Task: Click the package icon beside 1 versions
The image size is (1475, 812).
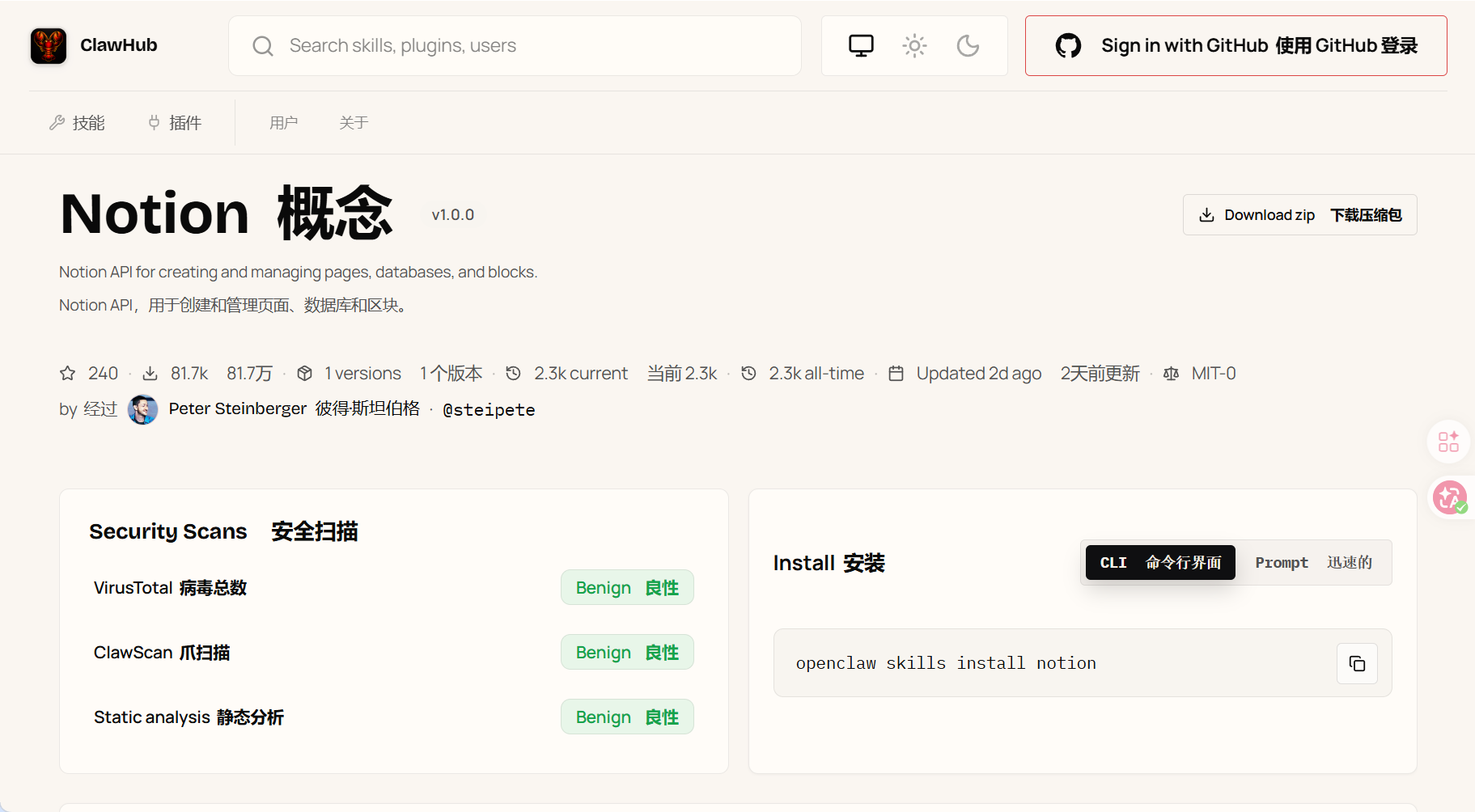Action: click(304, 374)
